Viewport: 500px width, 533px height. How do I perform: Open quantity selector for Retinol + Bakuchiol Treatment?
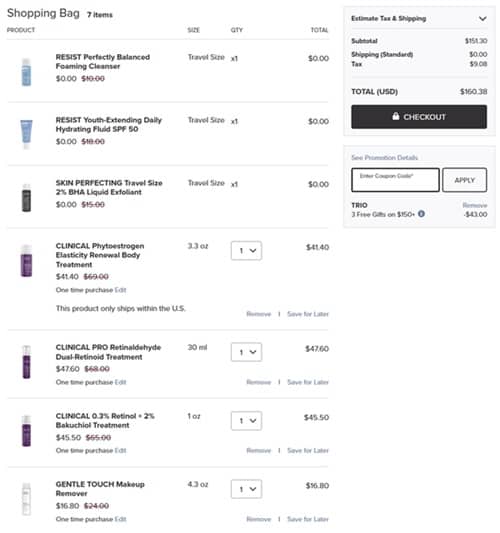[246, 420]
